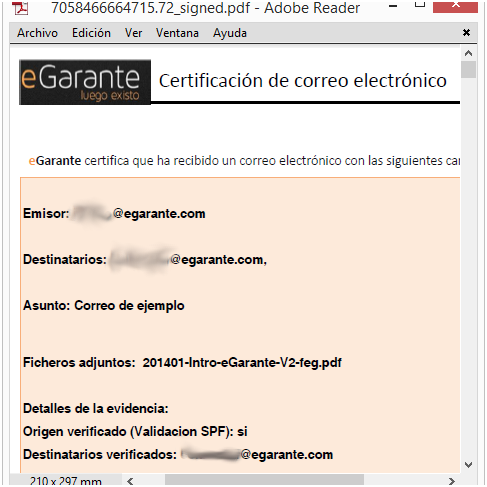Image resolution: width=487 pixels, height=487 pixels.
Task: Click the eGarante certifica que ha recibido sentence
Action: (244, 161)
